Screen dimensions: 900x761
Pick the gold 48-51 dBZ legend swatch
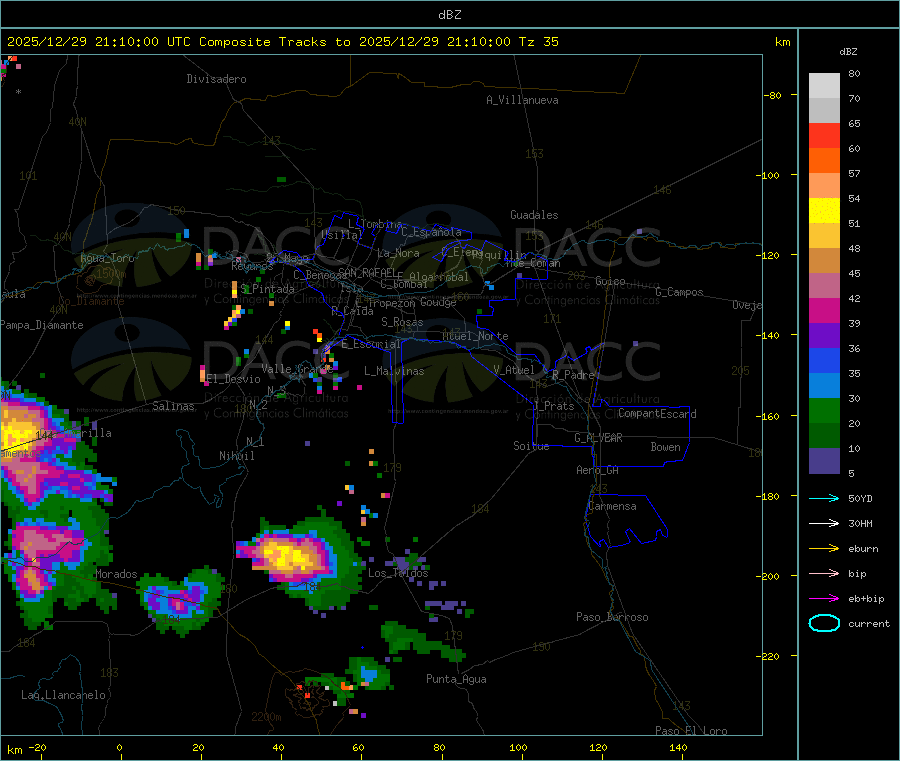pos(824,236)
